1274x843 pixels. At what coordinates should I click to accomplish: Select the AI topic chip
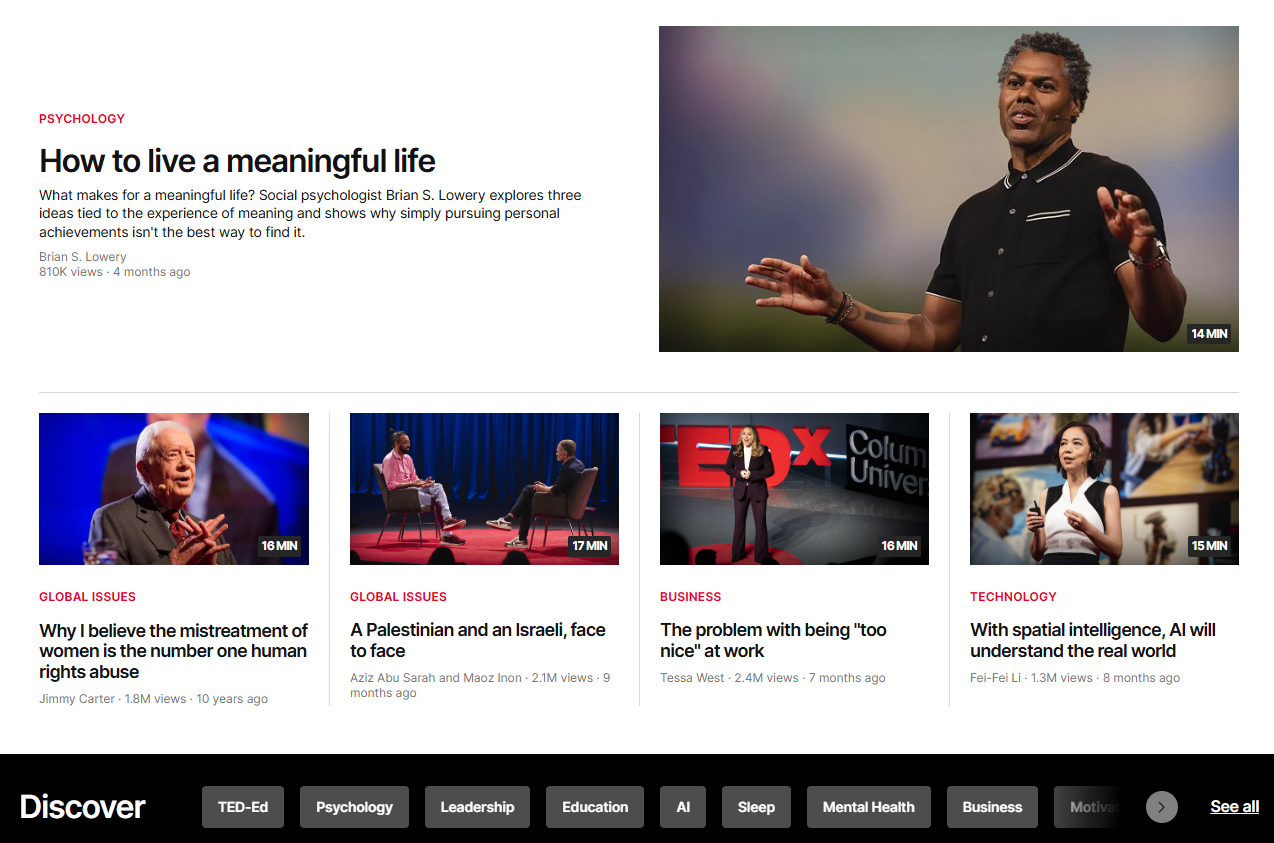point(683,807)
